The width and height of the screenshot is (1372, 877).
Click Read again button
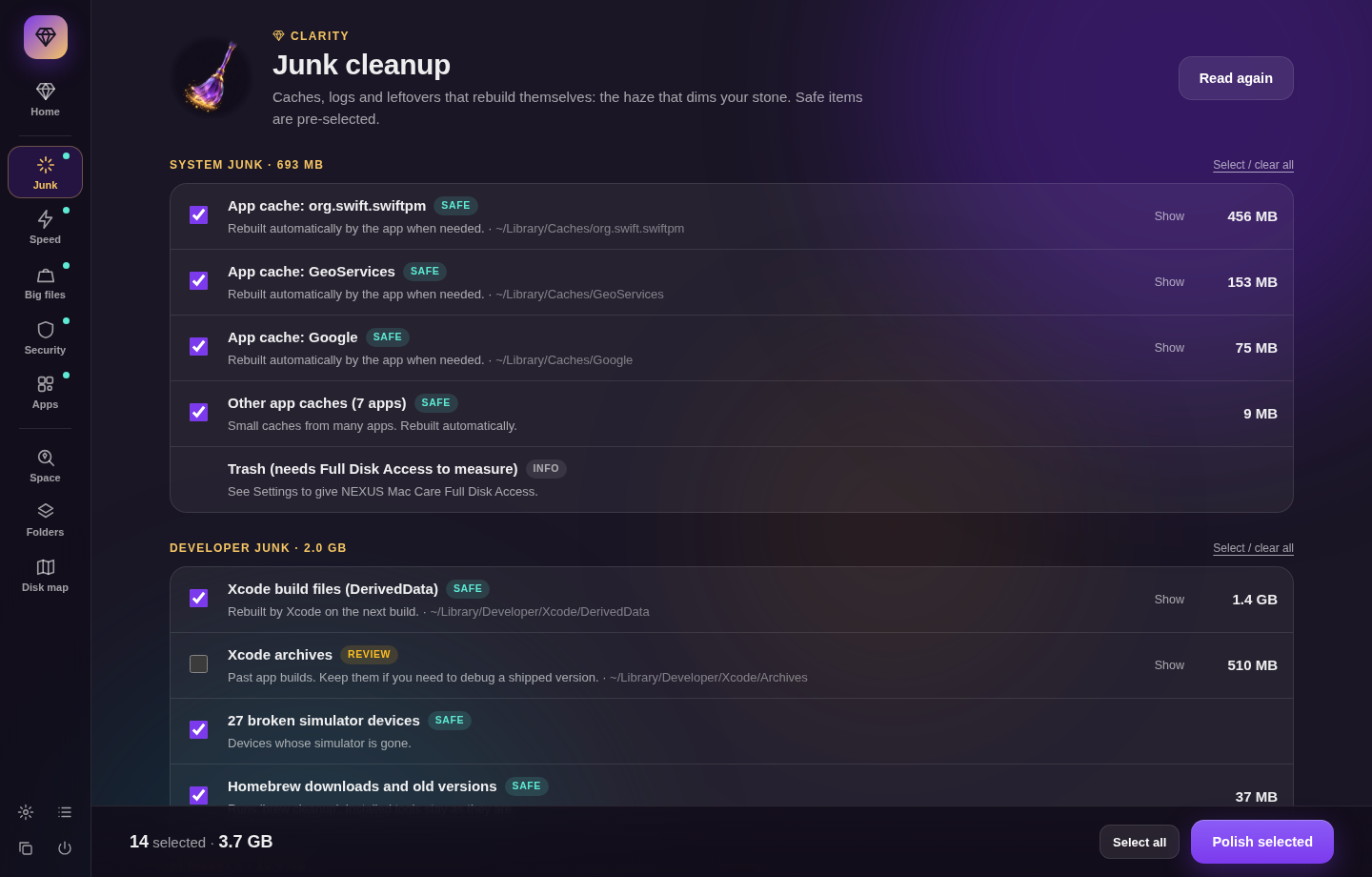tap(1236, 78)
